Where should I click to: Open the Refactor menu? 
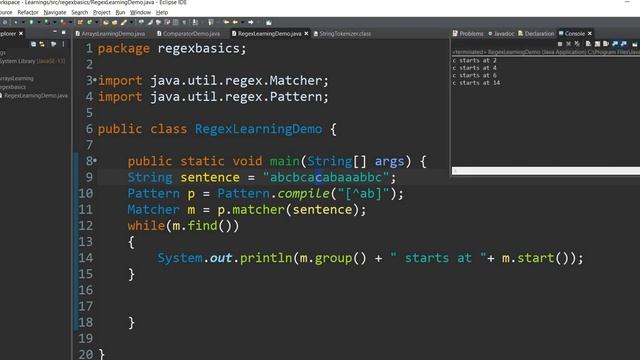(28, 12)
